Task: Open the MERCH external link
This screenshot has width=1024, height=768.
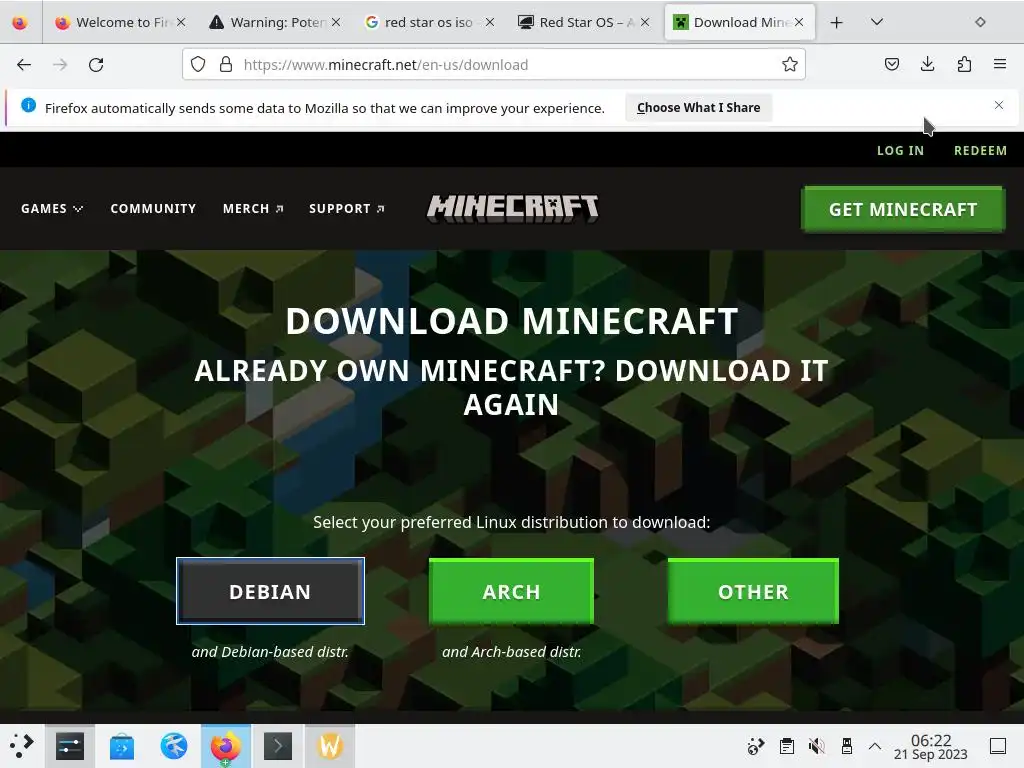Action: click(x=253, y=209)
